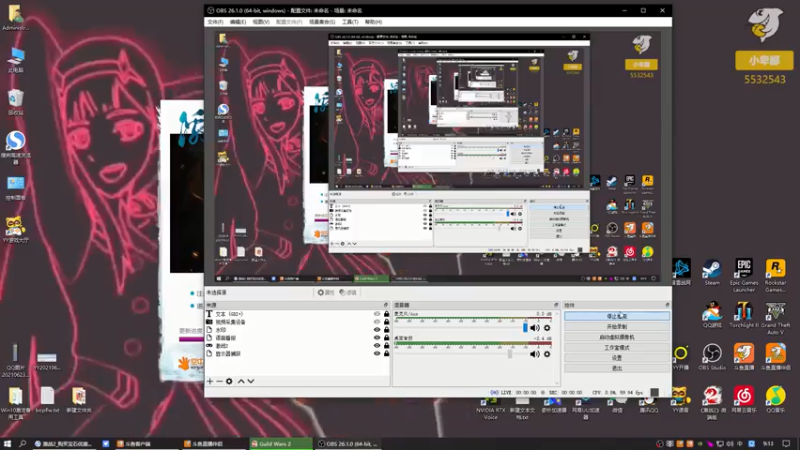Click the 开始录制 start recording button
The image size is (800, 450).
(617, 327)
